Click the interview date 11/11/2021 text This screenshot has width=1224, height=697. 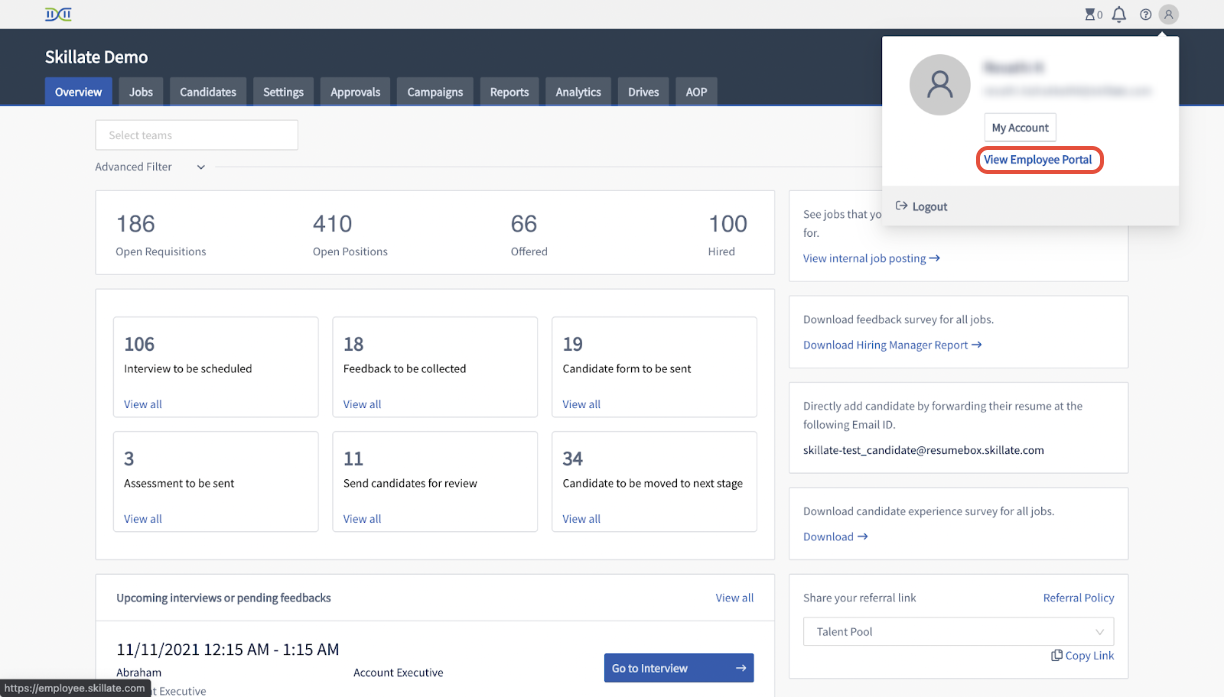click(227, 650)
